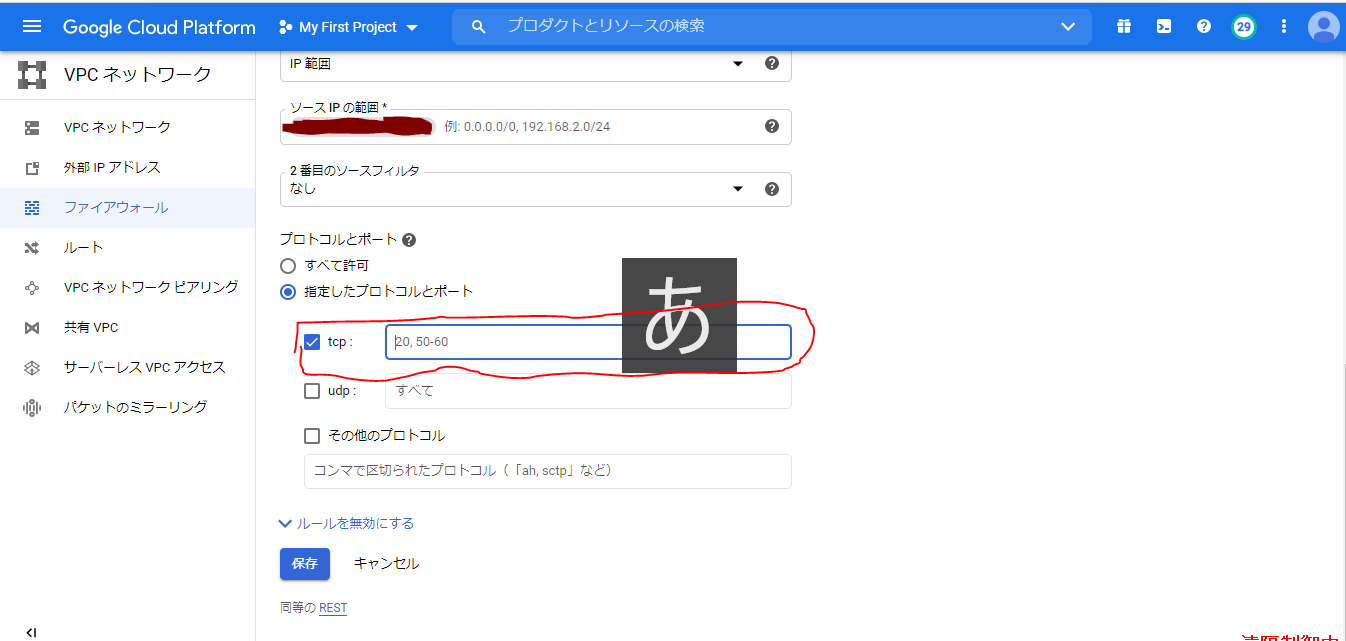Image resolution: width=1346 pixels, height=641 pixels.
Task: Click the 保存 button
Action: 304,563
